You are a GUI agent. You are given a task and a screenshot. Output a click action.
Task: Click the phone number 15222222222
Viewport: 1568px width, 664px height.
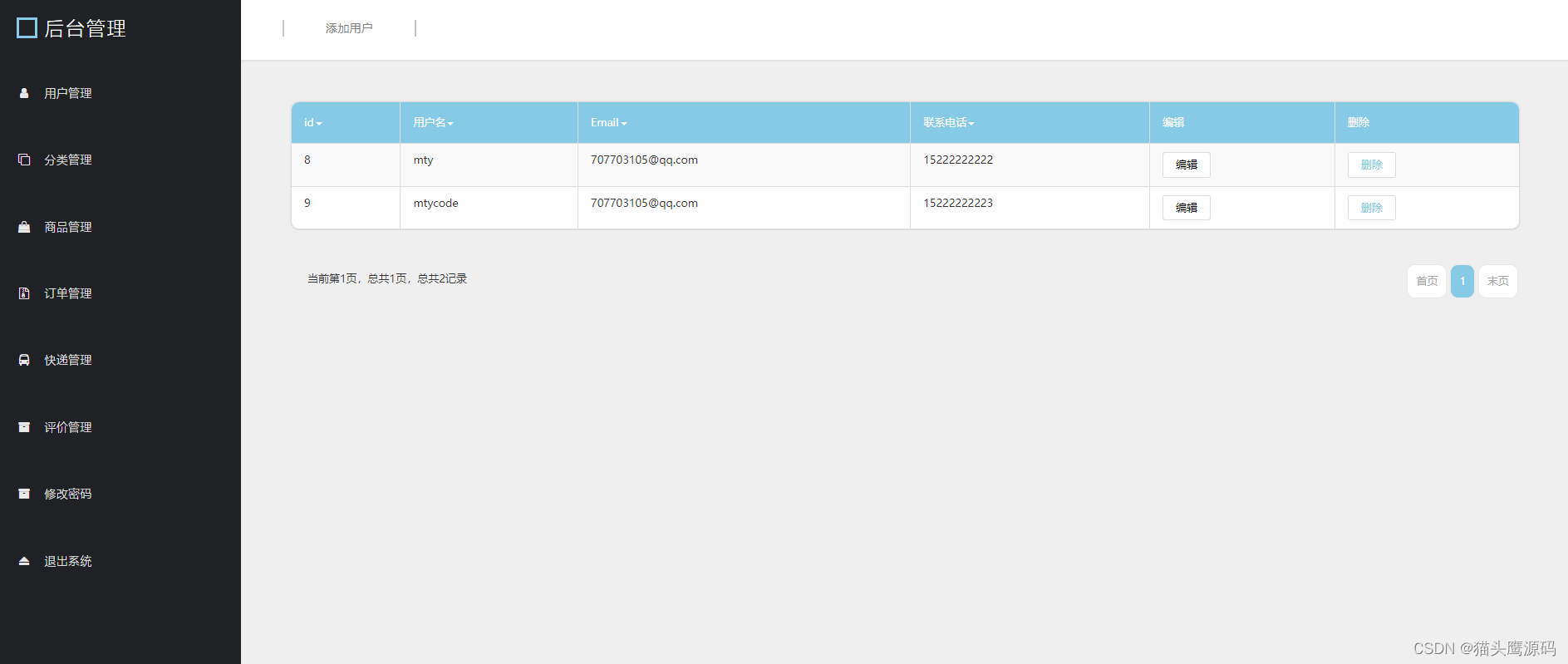[958, 160]
